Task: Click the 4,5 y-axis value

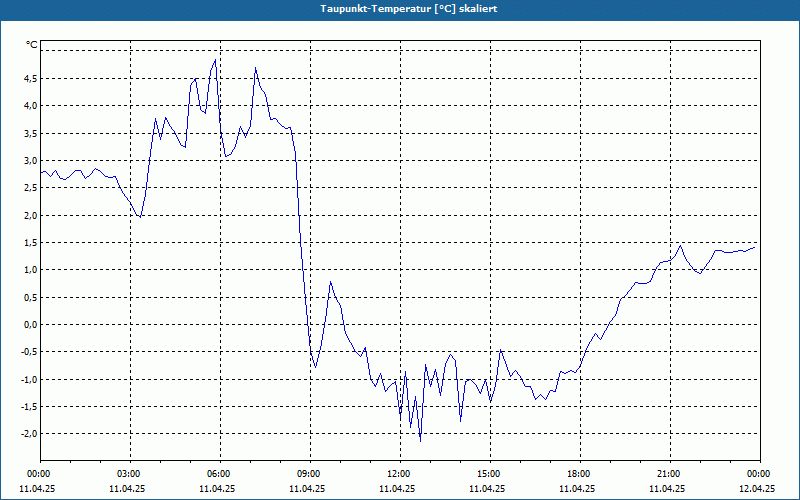Action: [x=30, y=79]
